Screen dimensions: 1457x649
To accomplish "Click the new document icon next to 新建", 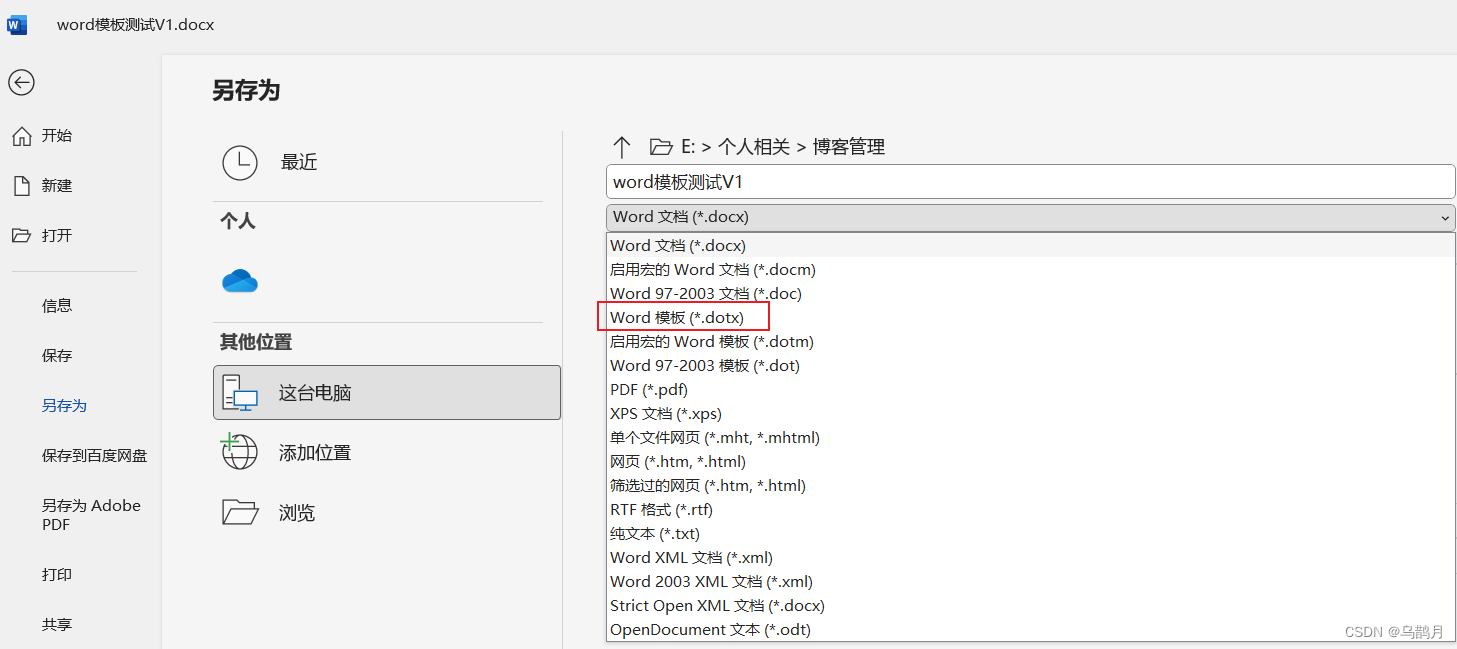I will pyautogui.click(x=21, y=186).
